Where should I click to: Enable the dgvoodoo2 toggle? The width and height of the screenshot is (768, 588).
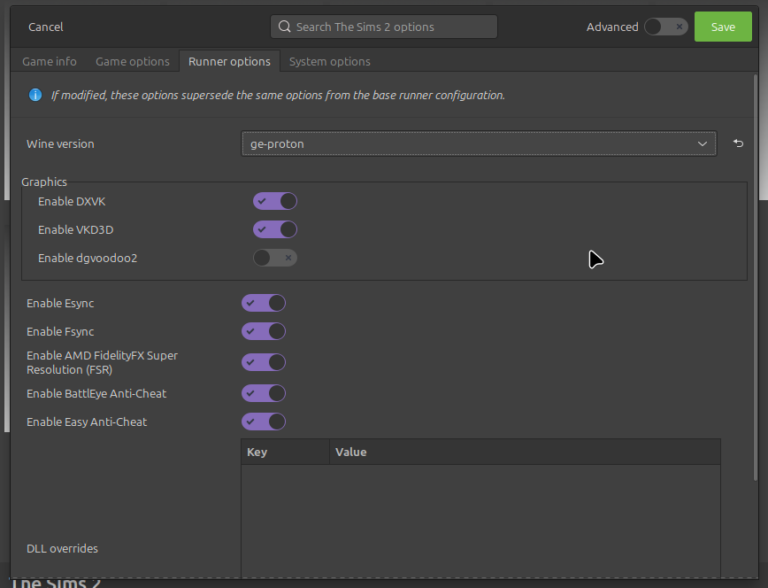pyautogui.click(x=275, y=258)
